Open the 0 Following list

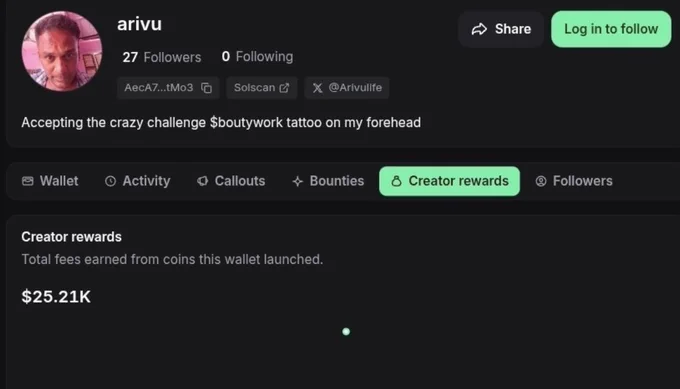coord(258,57)
